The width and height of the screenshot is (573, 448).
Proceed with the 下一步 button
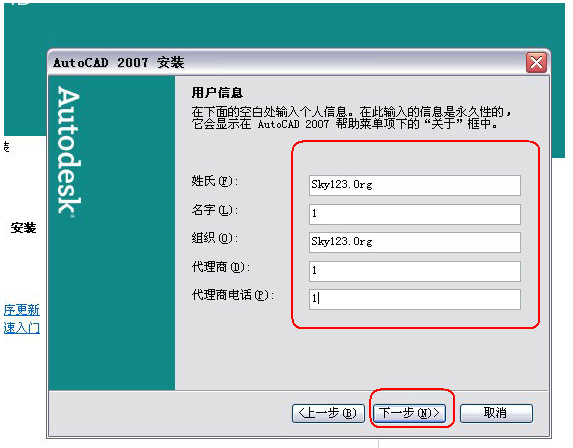(x=409, y=413)
